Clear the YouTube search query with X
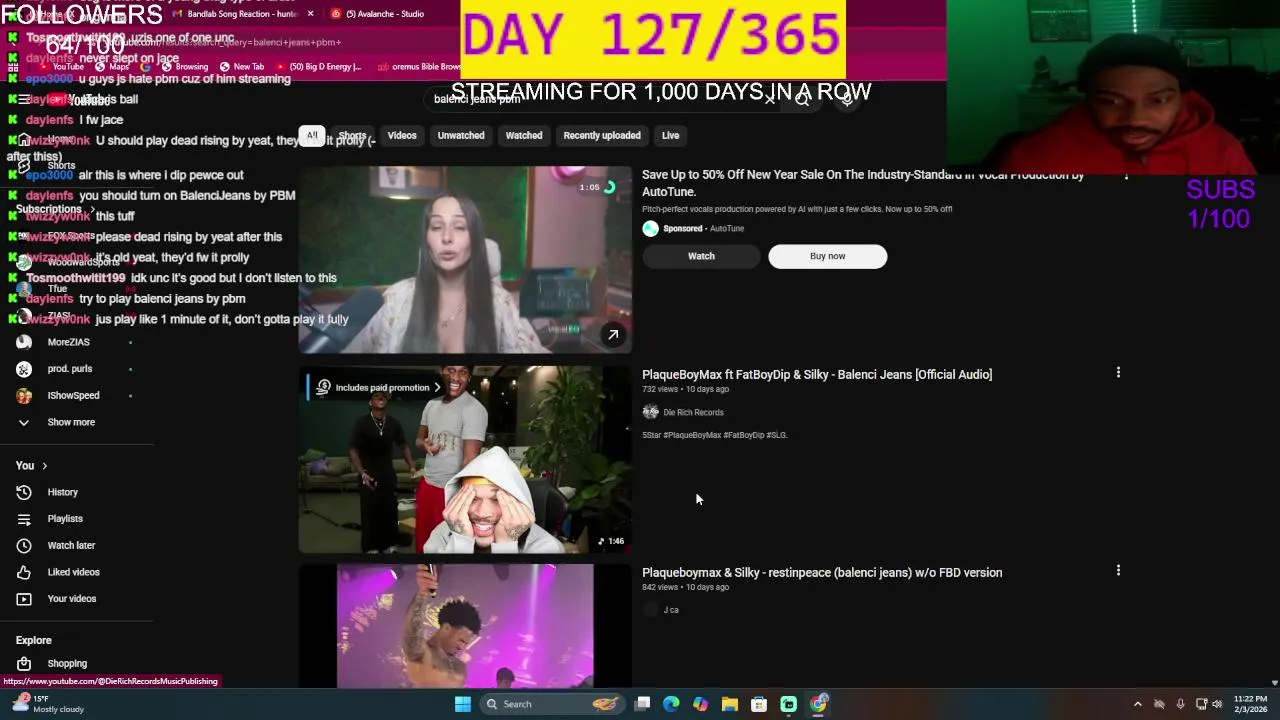 coord(770,98)
